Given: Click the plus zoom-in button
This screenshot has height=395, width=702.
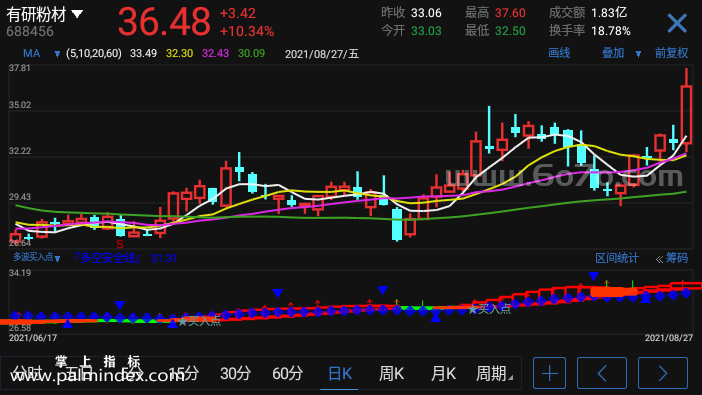Looking at the screenshot, I should click(549, 373).
